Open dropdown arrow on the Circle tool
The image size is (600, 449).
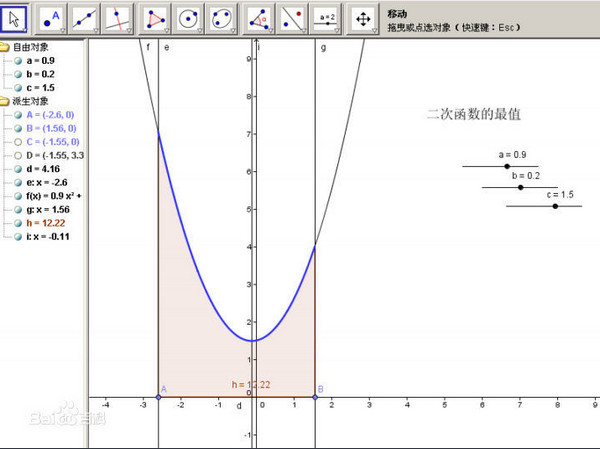click(x=199, y=30)
